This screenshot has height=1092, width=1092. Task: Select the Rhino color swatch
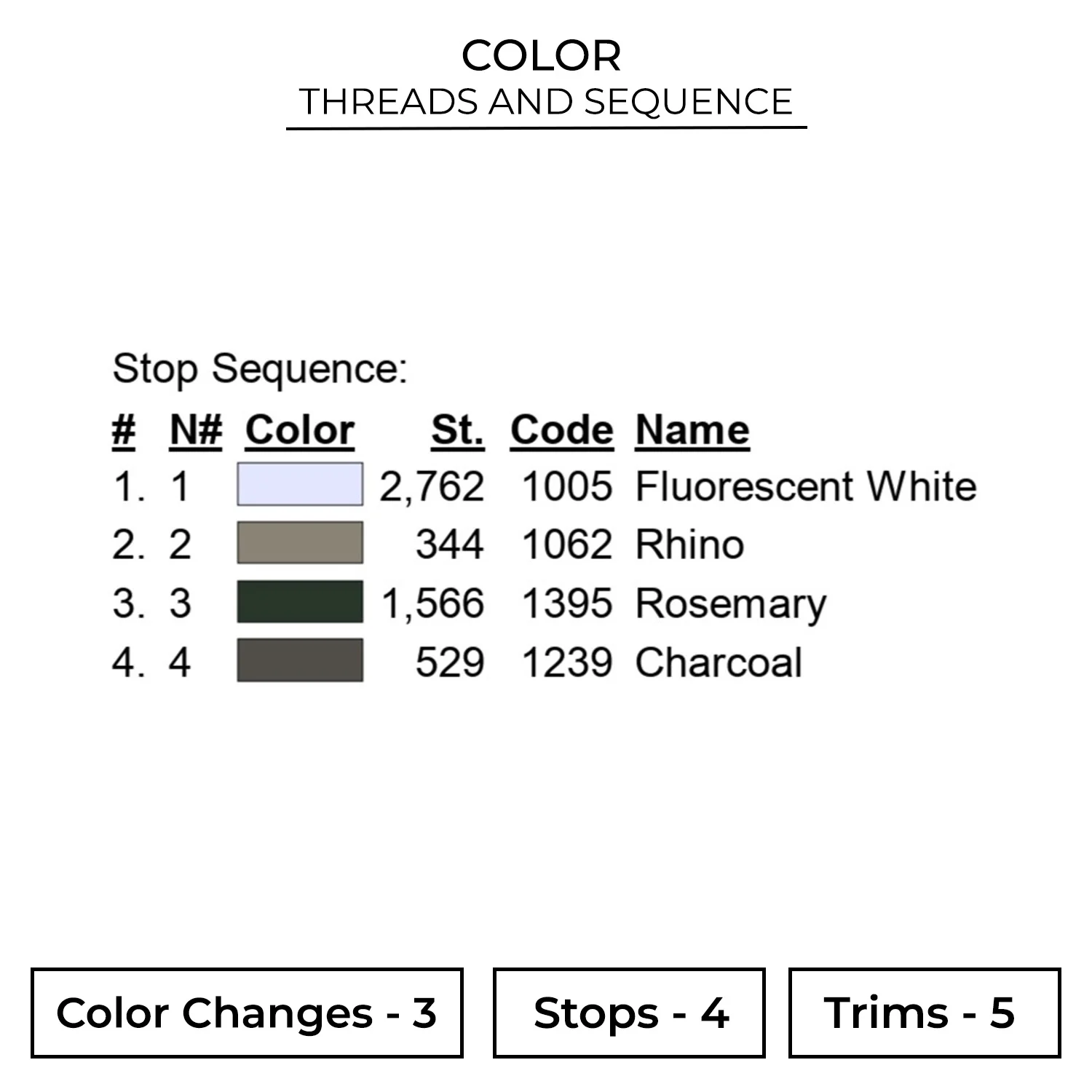pyautogui.click(x=300, y=543)
